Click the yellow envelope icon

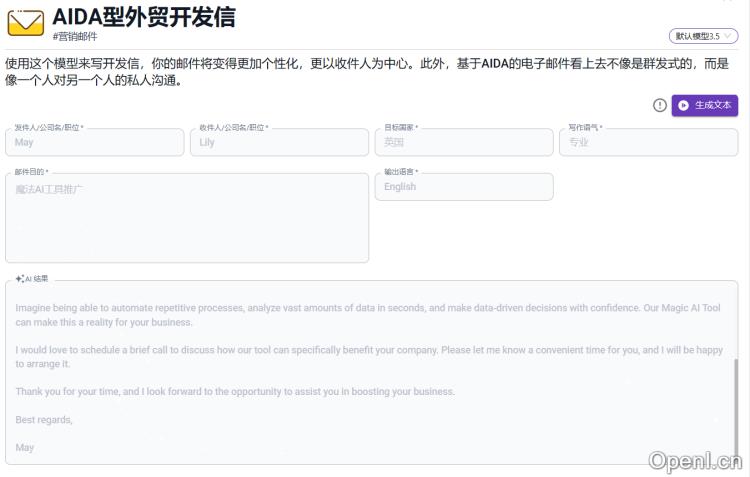pyautogui.click(x=25, y=21)
